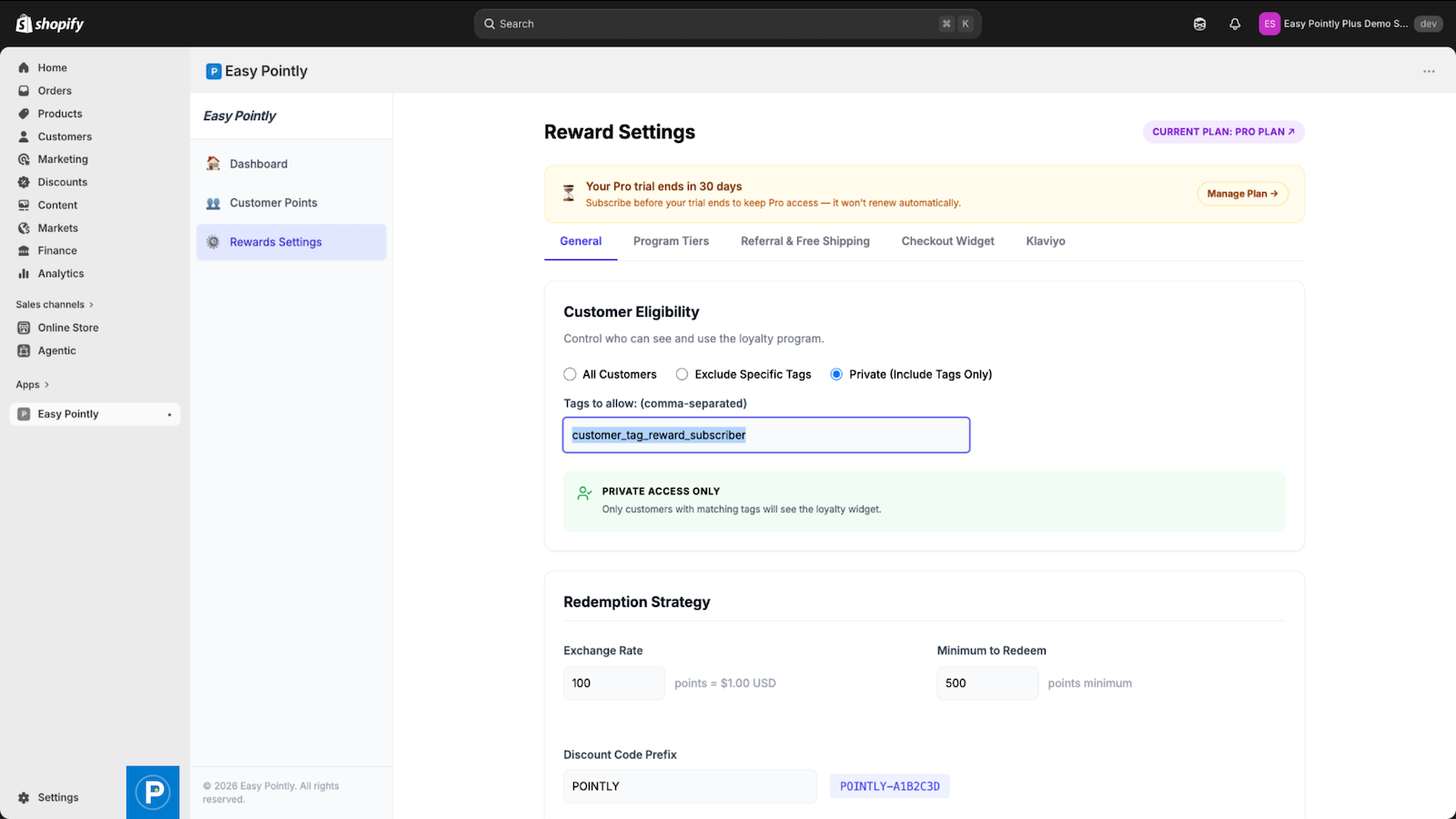
Task: Click the Finance bank icon
Action: tap(24, 250)
